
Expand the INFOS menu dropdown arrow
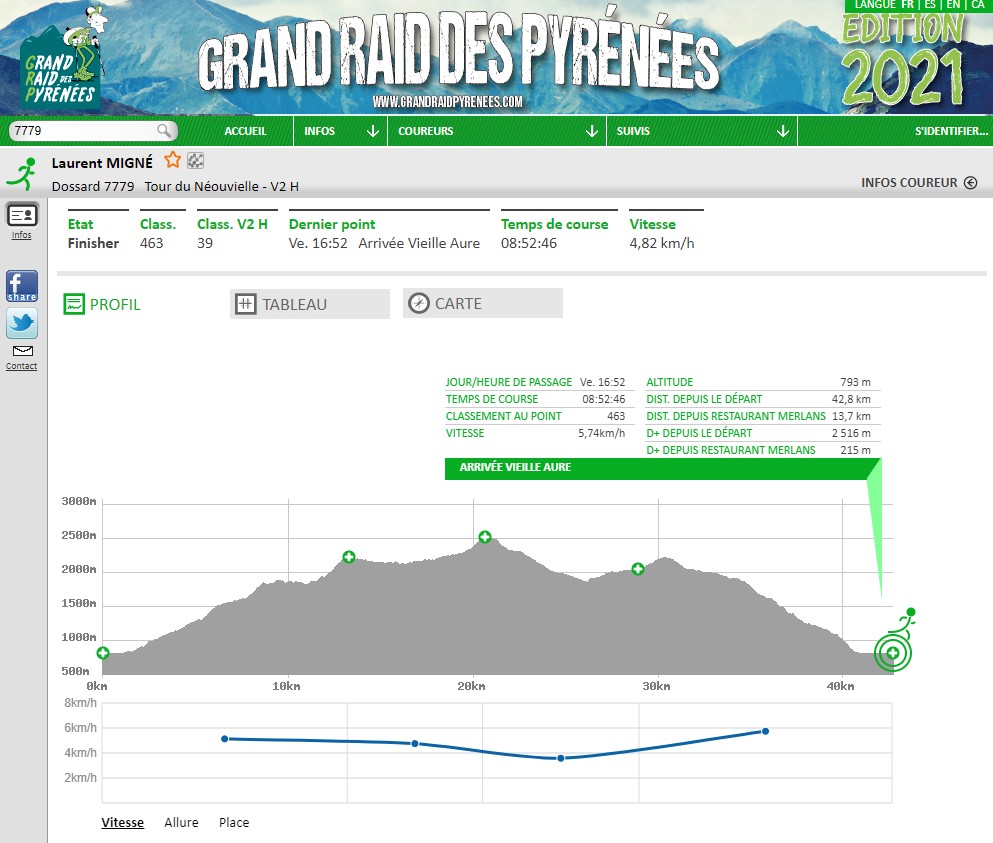[x=373, y=131]
